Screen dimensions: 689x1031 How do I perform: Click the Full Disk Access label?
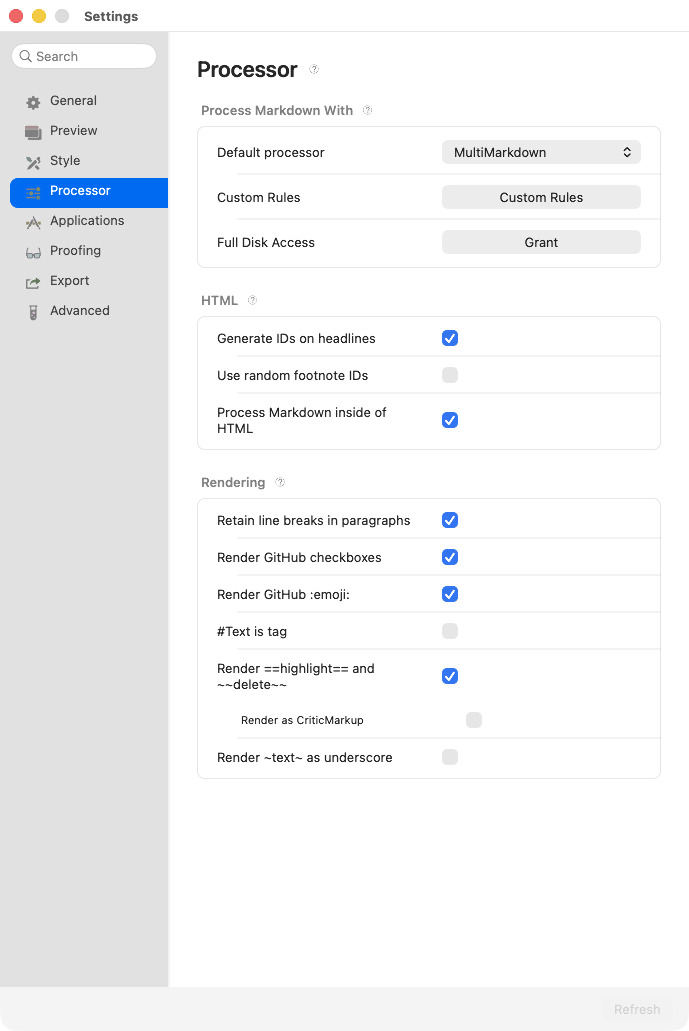tap(266, 243)
